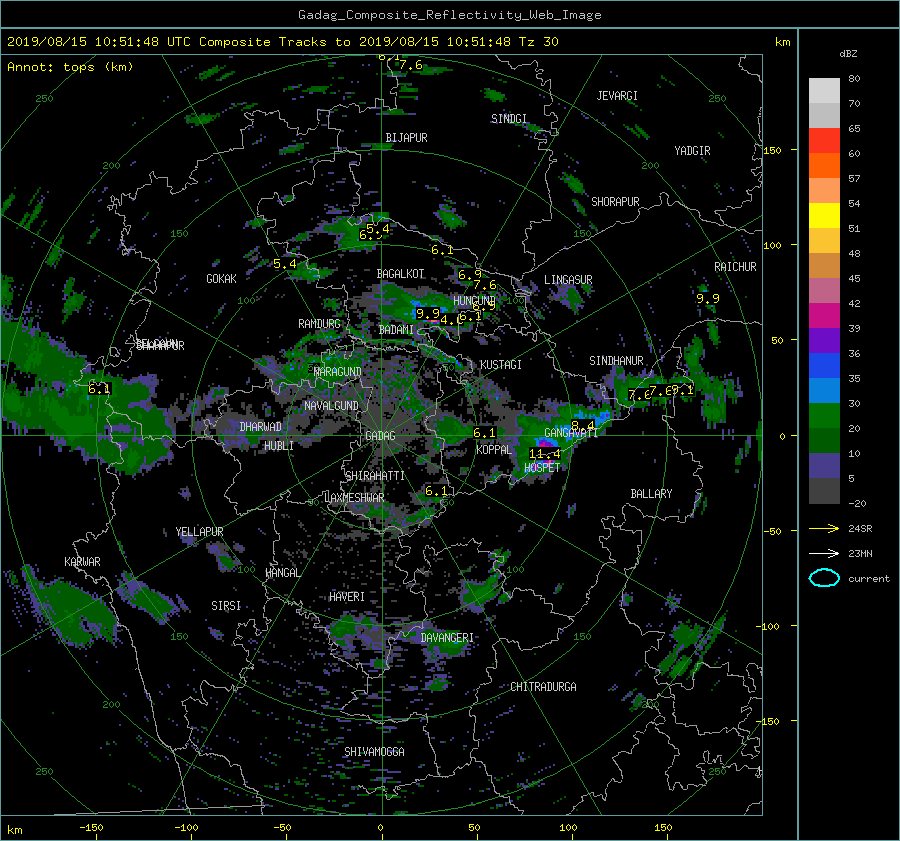Click the KUSTAGI city label
900x841 pixels.
coord(501,365)
